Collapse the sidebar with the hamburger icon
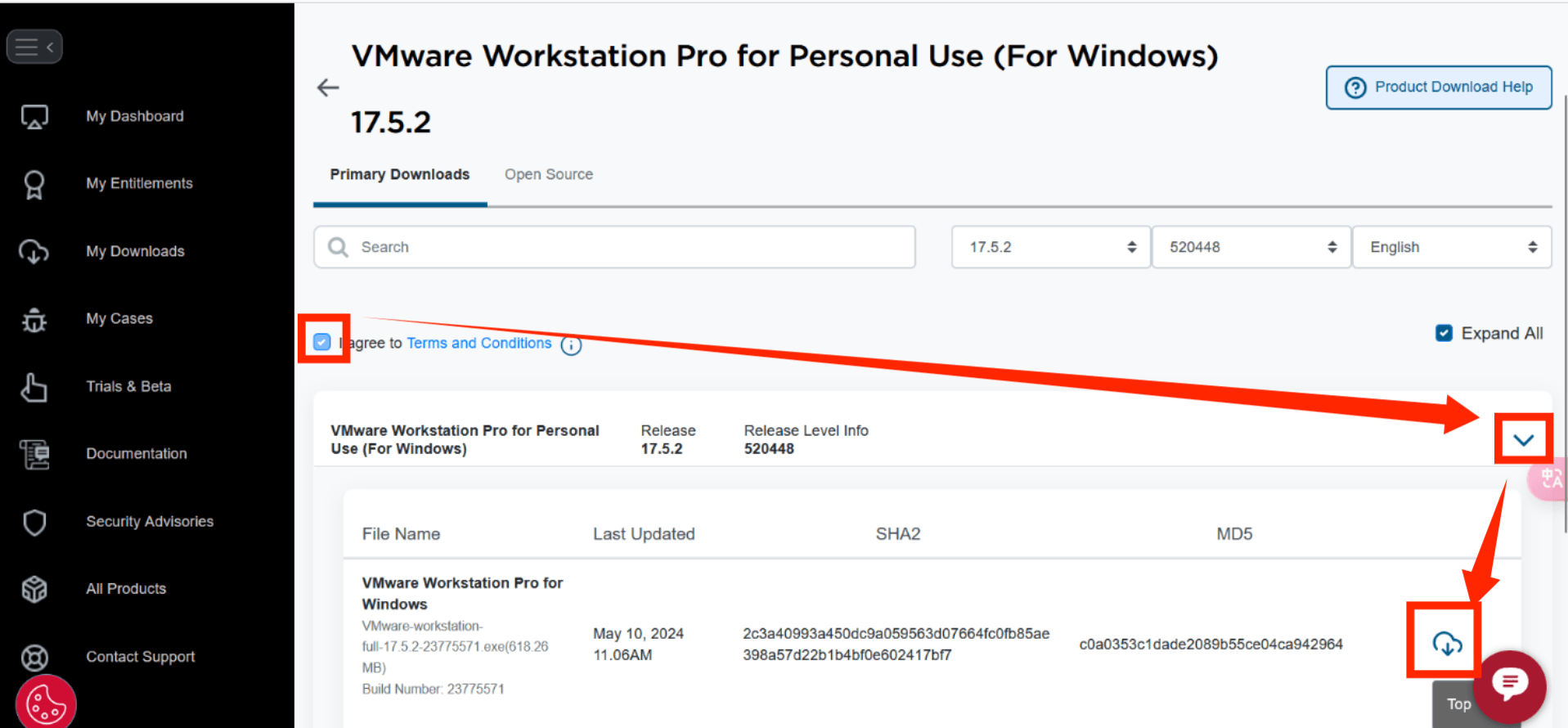This screenshot has width=1568, height=728. click(34, 47)
